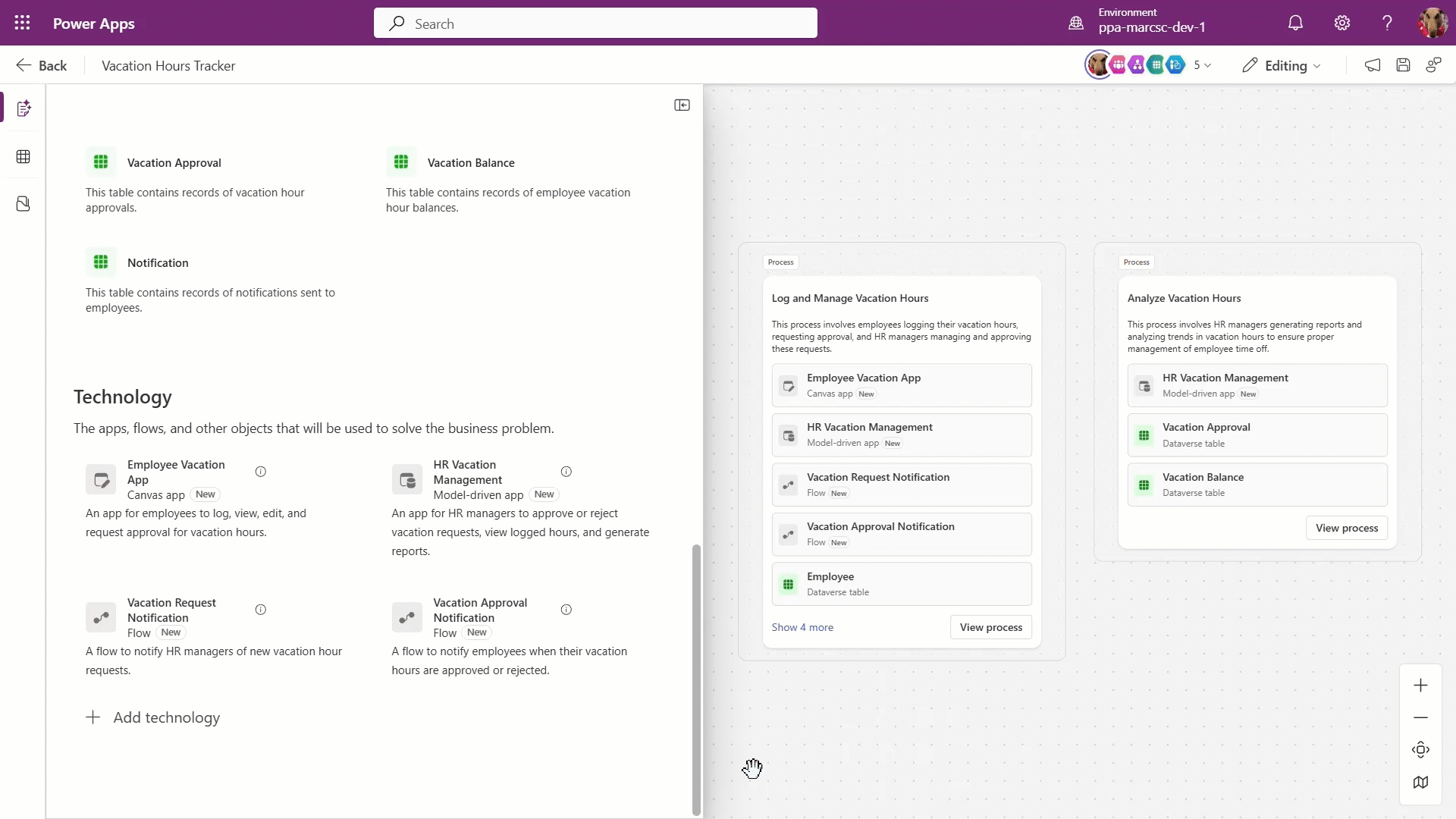Open the settings gear

click(x=1341, y=23)
